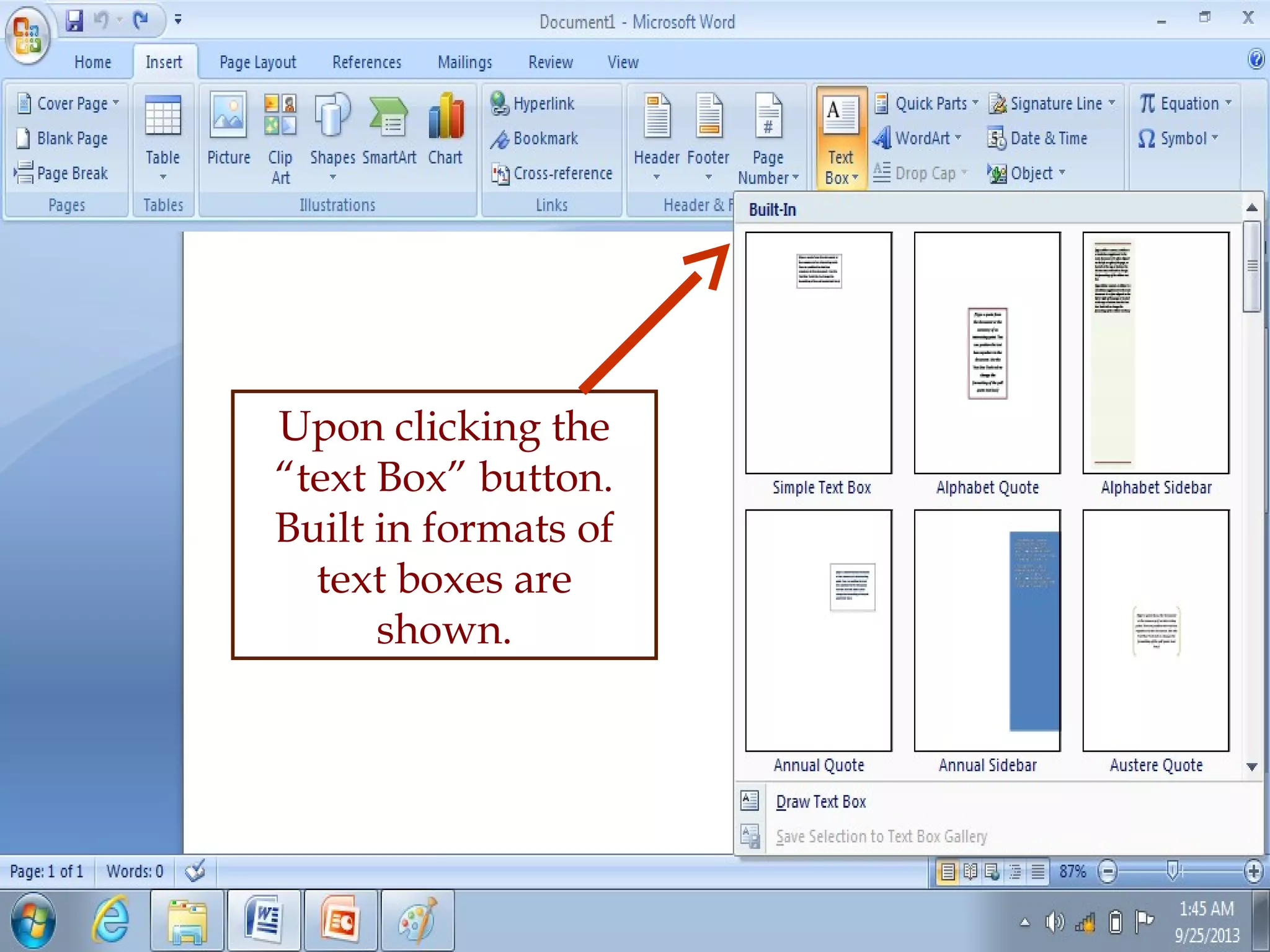The image size is (1270, 952).
Task: Open Word Help question mark icon
Action: point(1256,59)
